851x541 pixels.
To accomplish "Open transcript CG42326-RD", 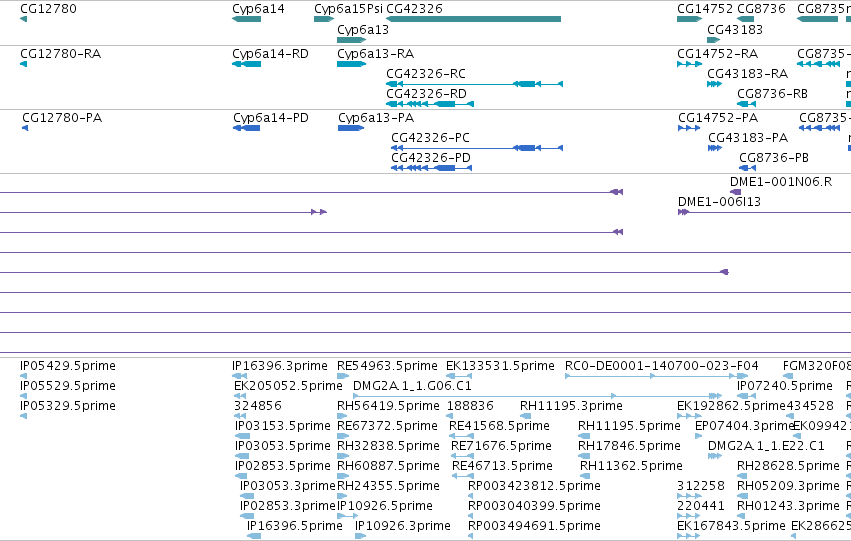I will (426, 94).
